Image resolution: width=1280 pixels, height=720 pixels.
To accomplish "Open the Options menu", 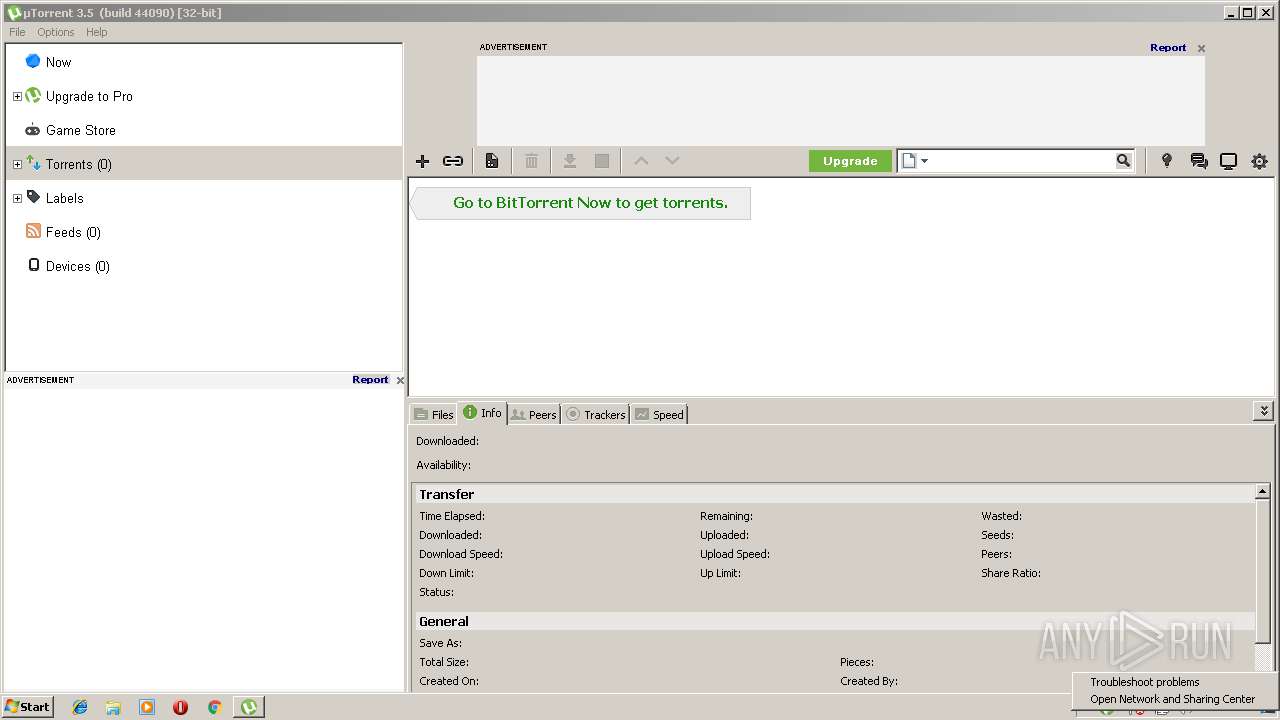I will pyautogui.click(x=56, y=32).
